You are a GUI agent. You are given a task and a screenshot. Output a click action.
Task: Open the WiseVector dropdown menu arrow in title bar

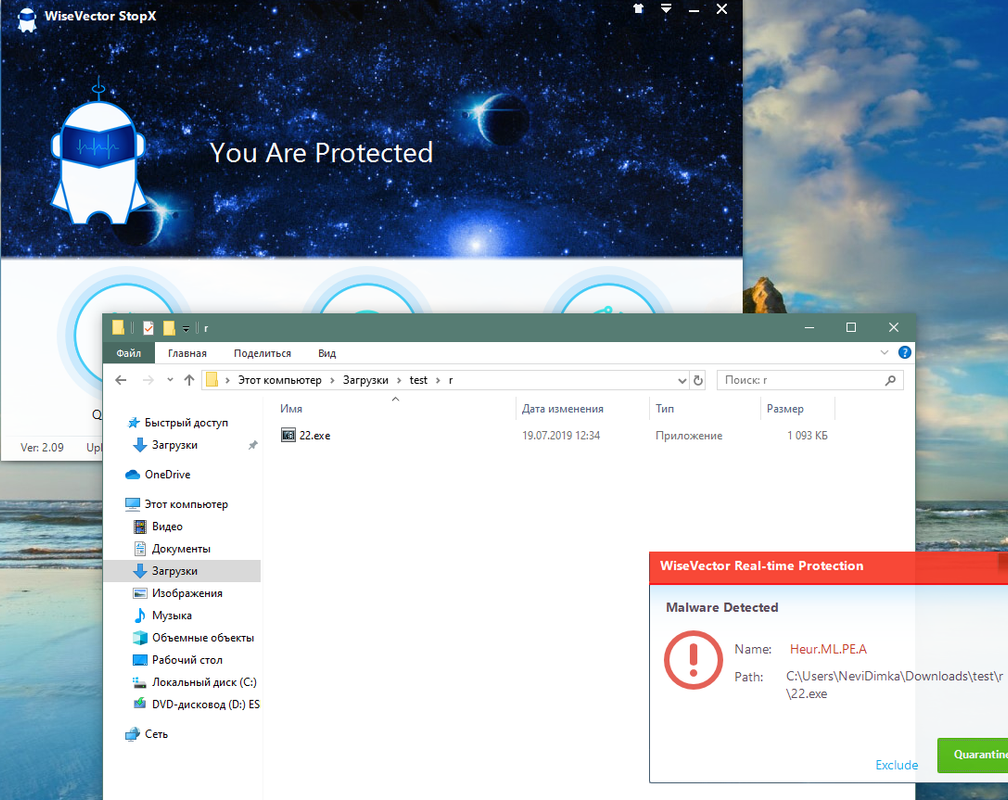(x=666, y=9)
